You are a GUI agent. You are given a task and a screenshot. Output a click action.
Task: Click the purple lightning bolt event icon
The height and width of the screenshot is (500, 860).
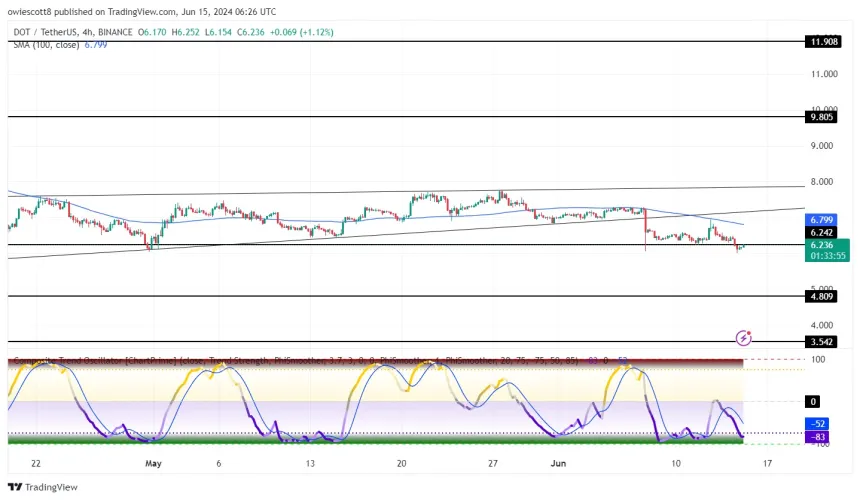pyautogui.click(x=743, y=338)
